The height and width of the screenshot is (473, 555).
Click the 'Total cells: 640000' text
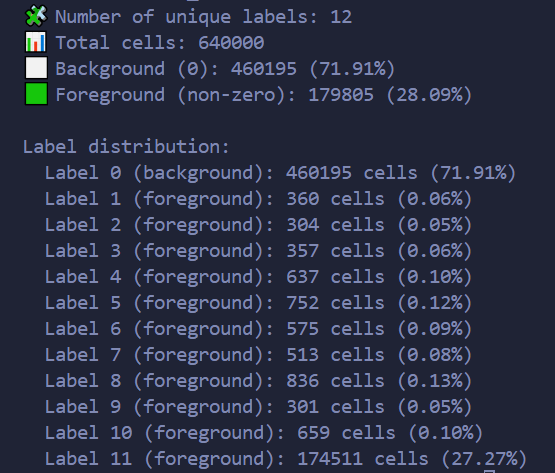point(160,43)
